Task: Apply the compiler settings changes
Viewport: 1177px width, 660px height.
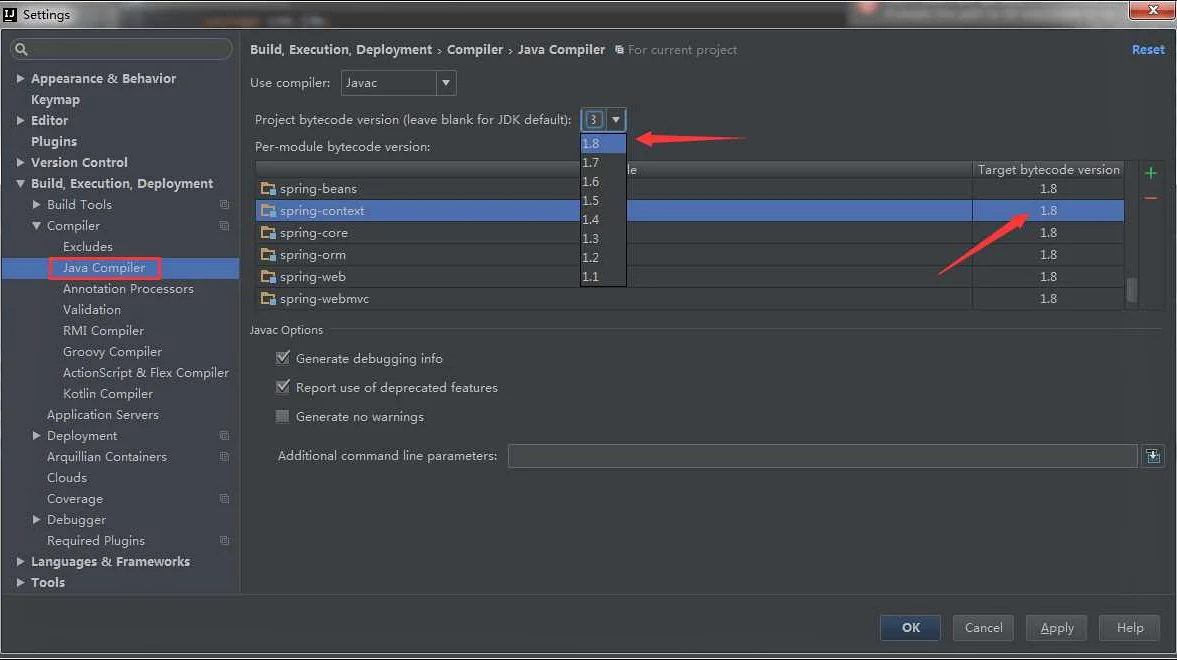Action: pos(1056,627)
